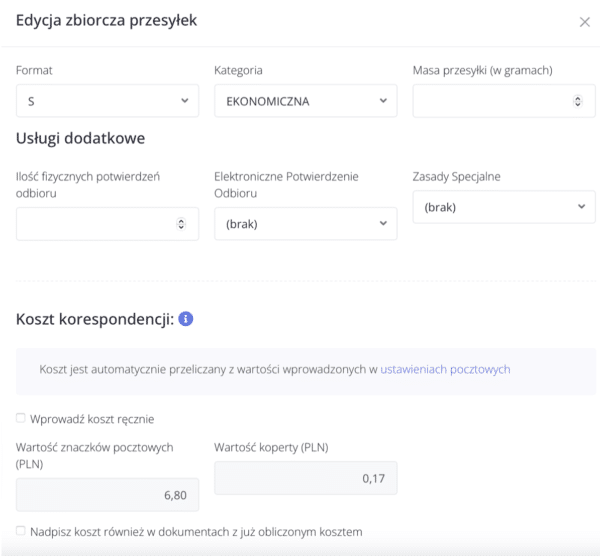Increase Masa przesyłki using the up arrow
Viewport: 600px width, 556px height.
(x=577, y=98)
